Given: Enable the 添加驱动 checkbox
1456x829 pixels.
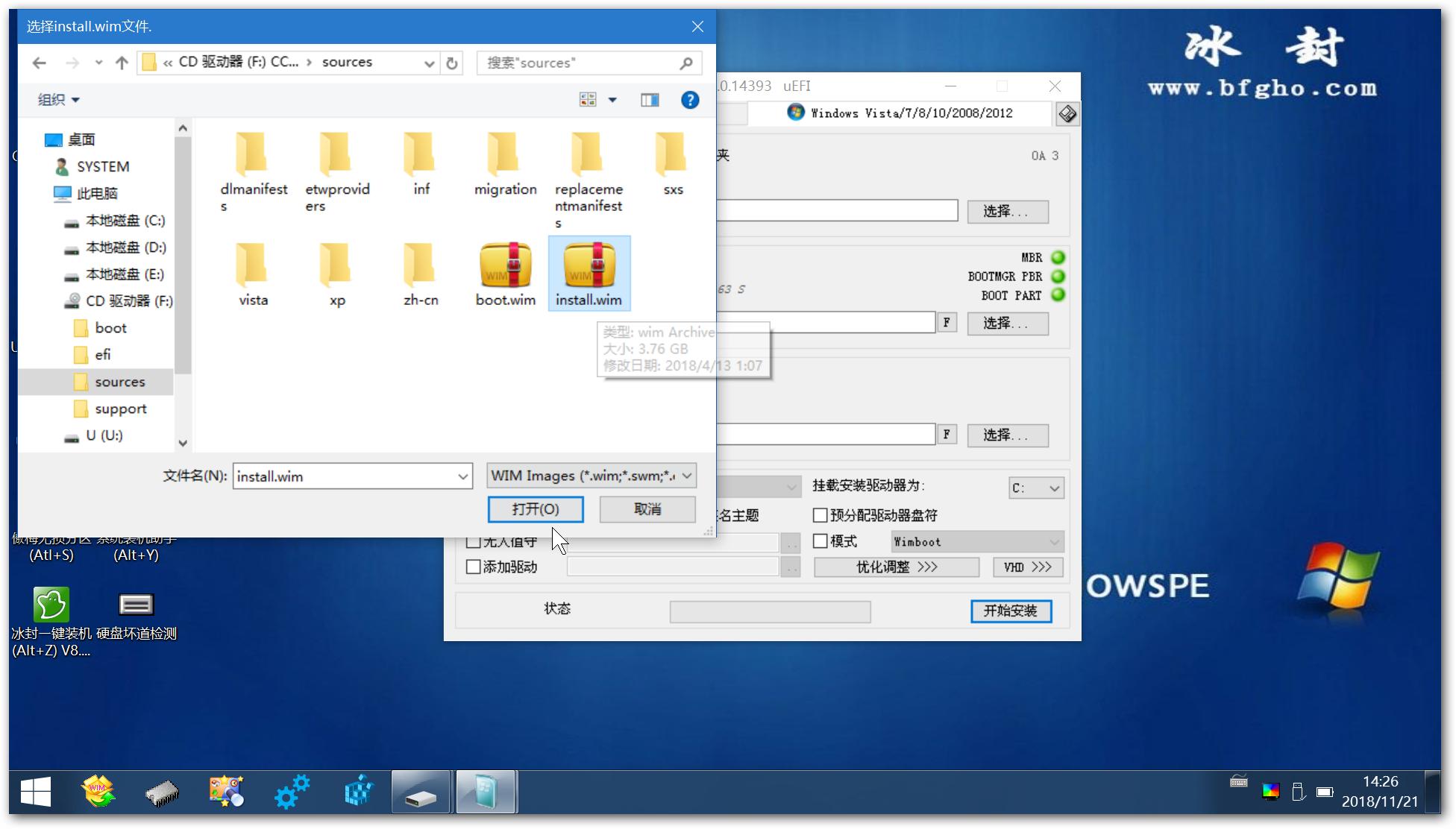Looking at the screenshot, I should tap(474, 567).
